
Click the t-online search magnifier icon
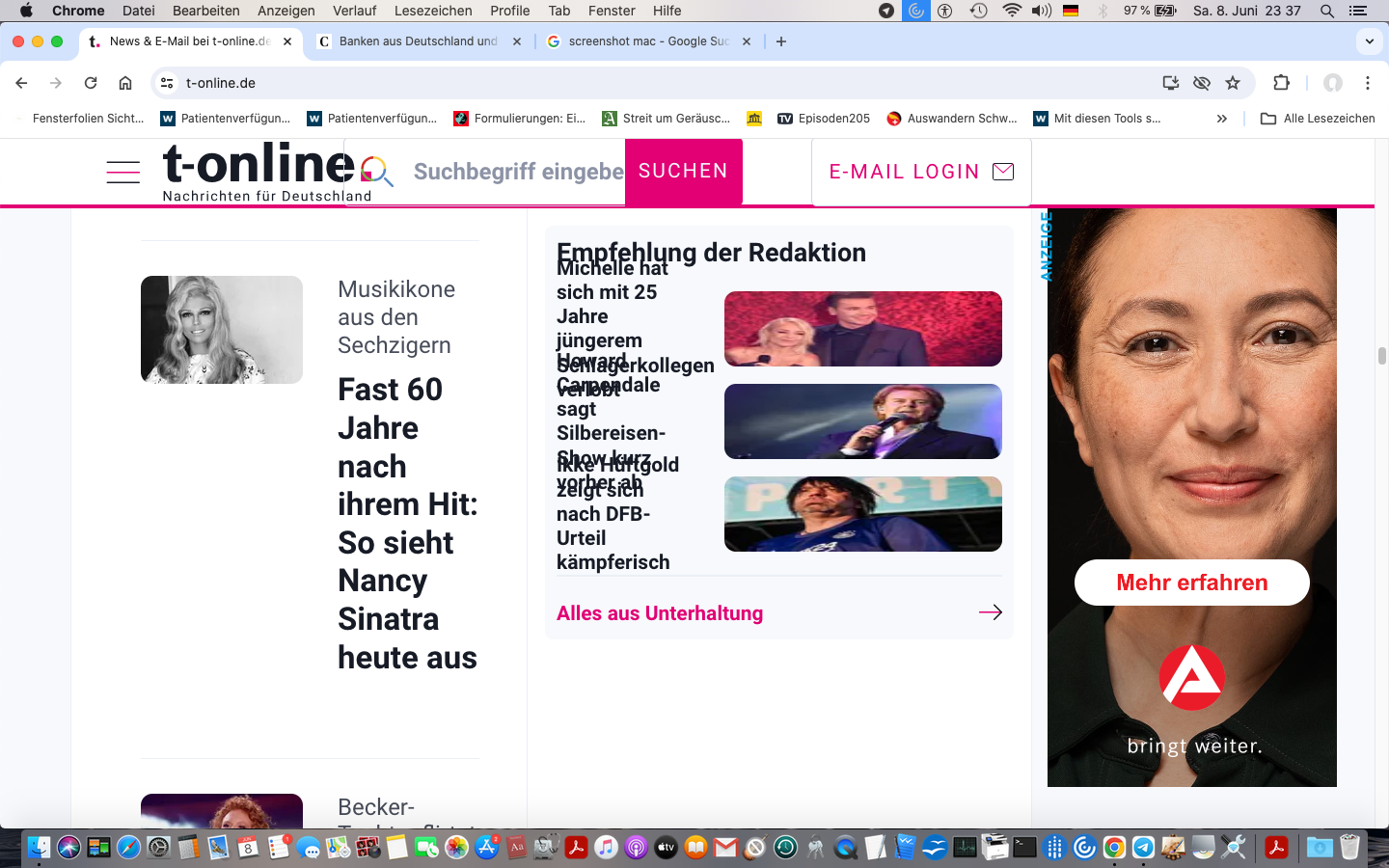tap(377, 172)
